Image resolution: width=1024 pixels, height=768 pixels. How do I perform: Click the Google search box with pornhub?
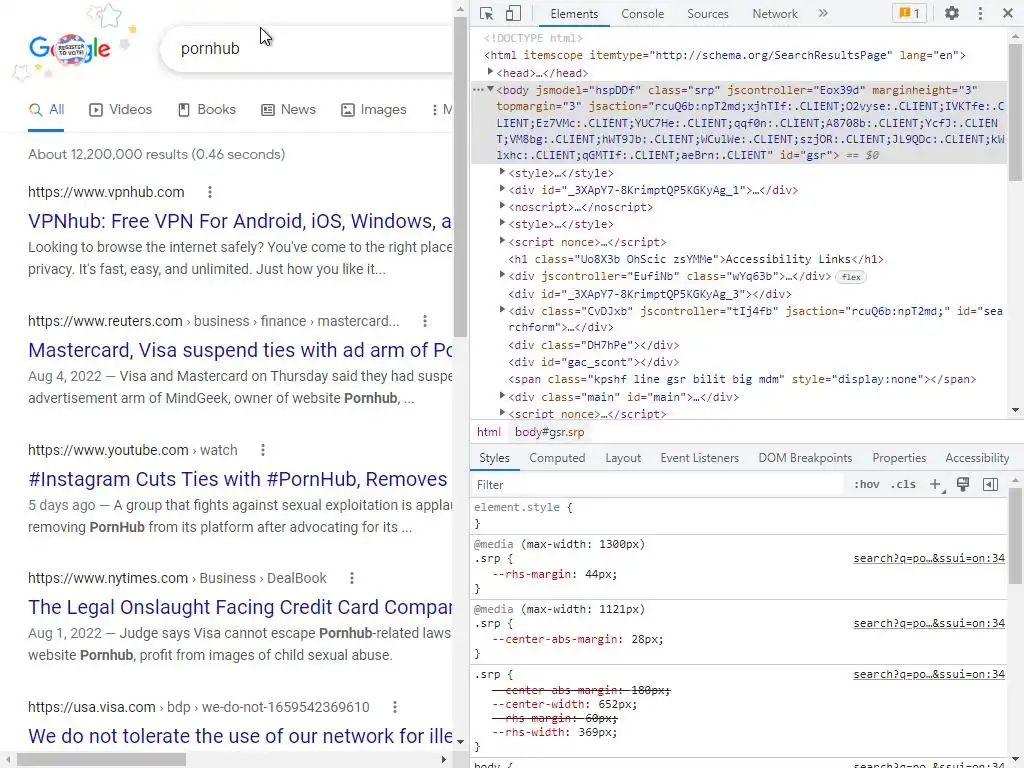click(x=307, y=48)
